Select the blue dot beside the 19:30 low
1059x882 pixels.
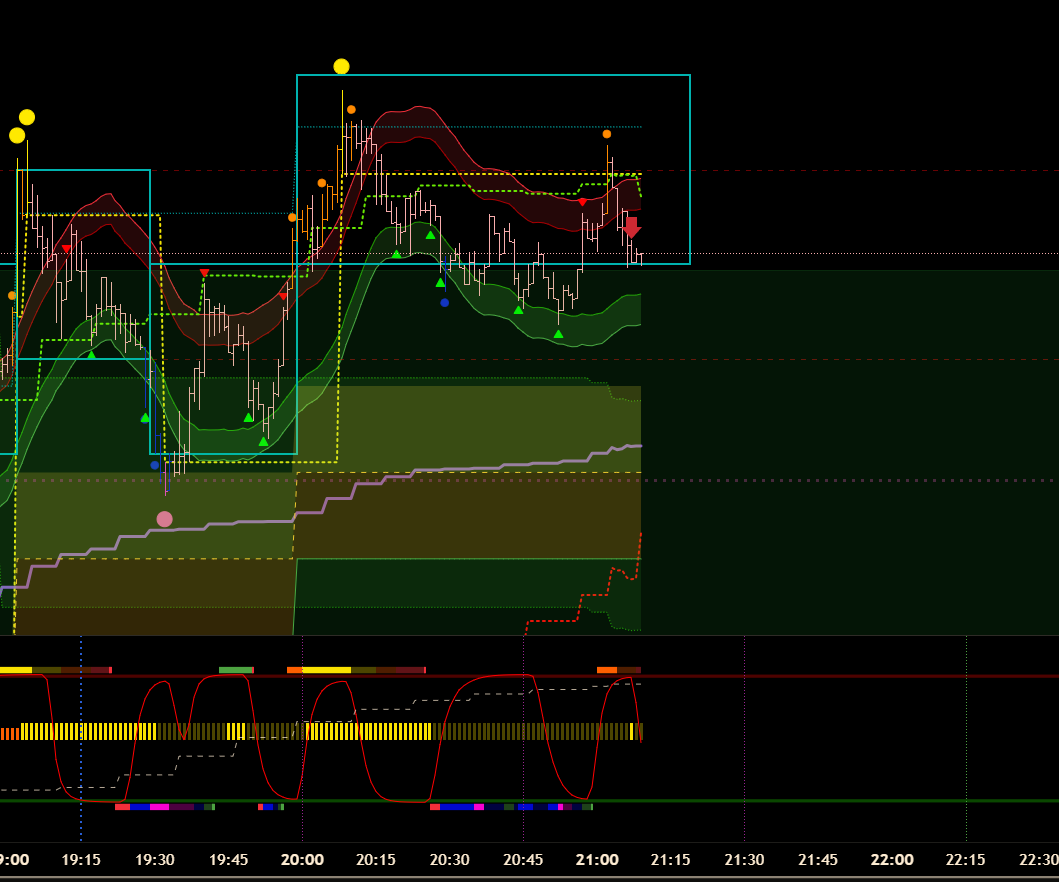[x=154, y=465]
